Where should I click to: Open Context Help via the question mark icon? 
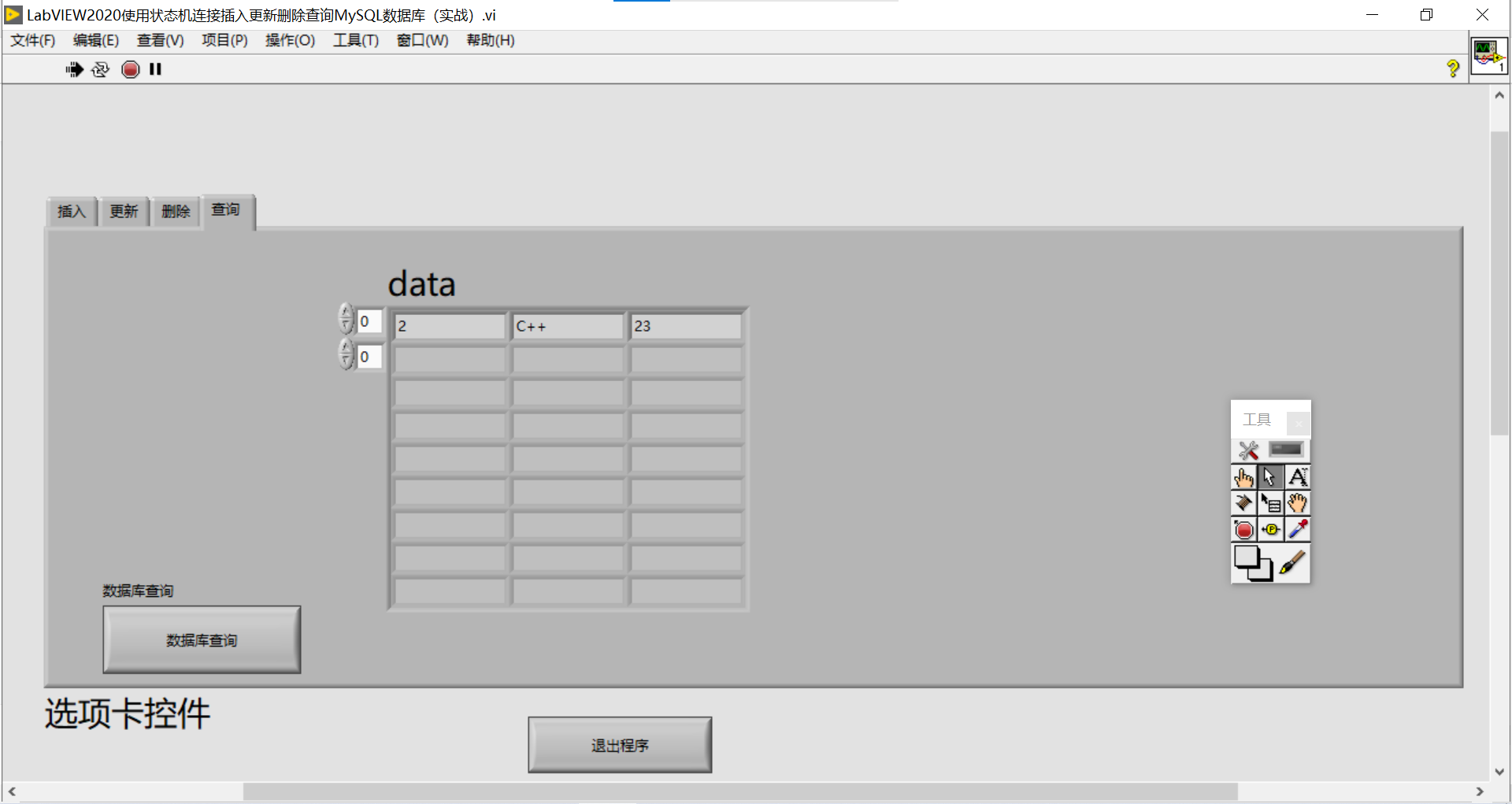pos(1452,69)
